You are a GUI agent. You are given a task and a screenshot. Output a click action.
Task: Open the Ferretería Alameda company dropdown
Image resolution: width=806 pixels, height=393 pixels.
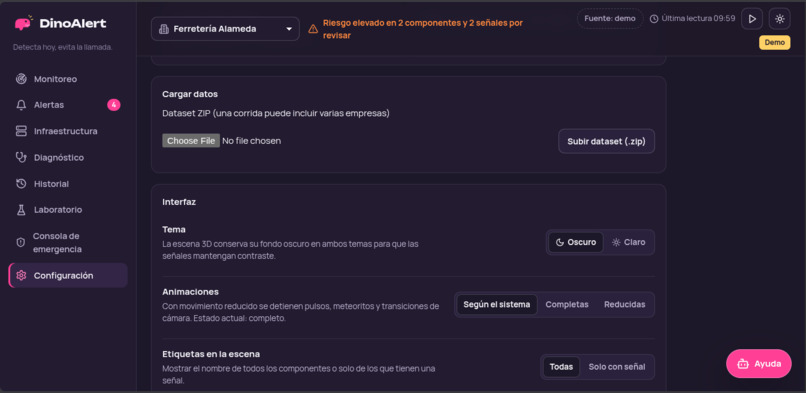(225, 29)
